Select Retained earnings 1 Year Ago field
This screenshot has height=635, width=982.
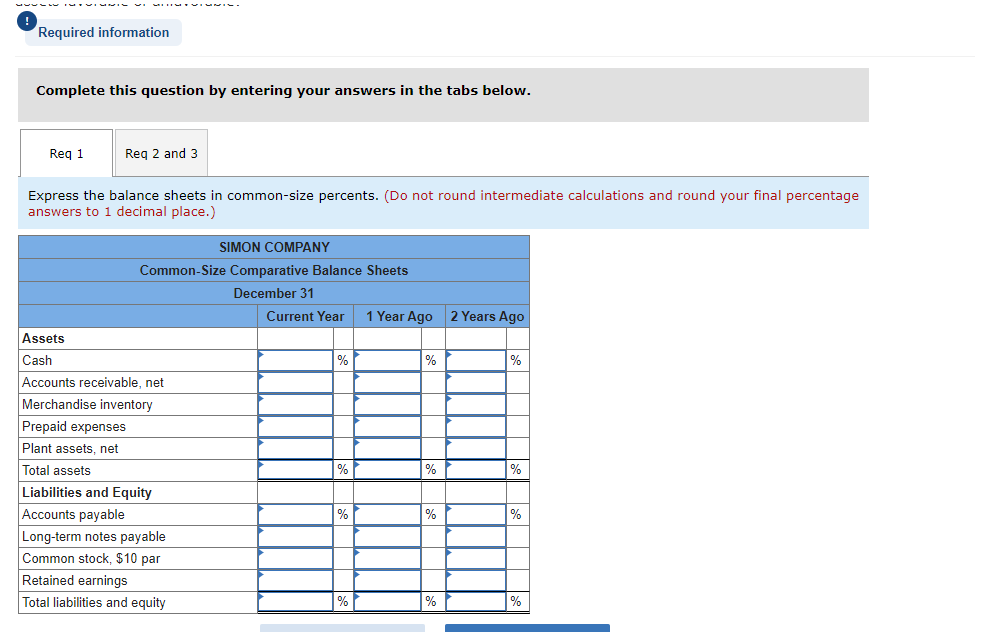(388, 581)
